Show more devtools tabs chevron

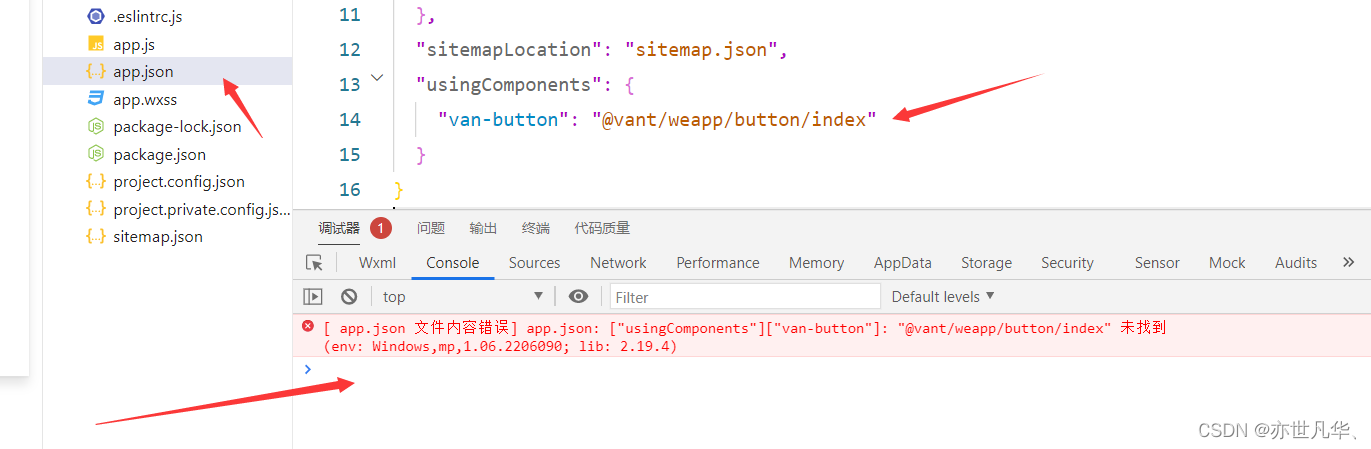pos(1348,262)
